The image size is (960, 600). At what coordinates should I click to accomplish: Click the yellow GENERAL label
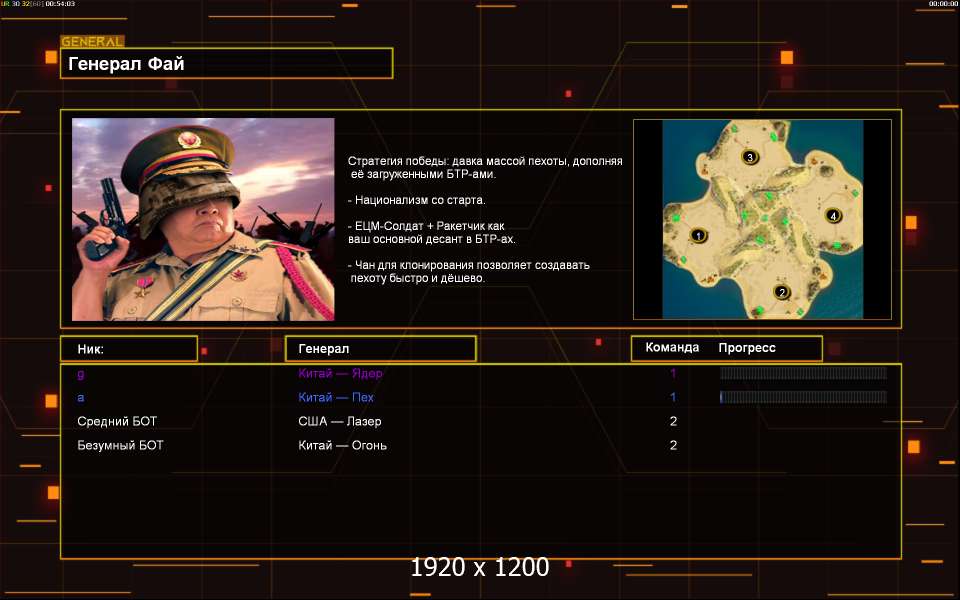[x=92, y=42]
